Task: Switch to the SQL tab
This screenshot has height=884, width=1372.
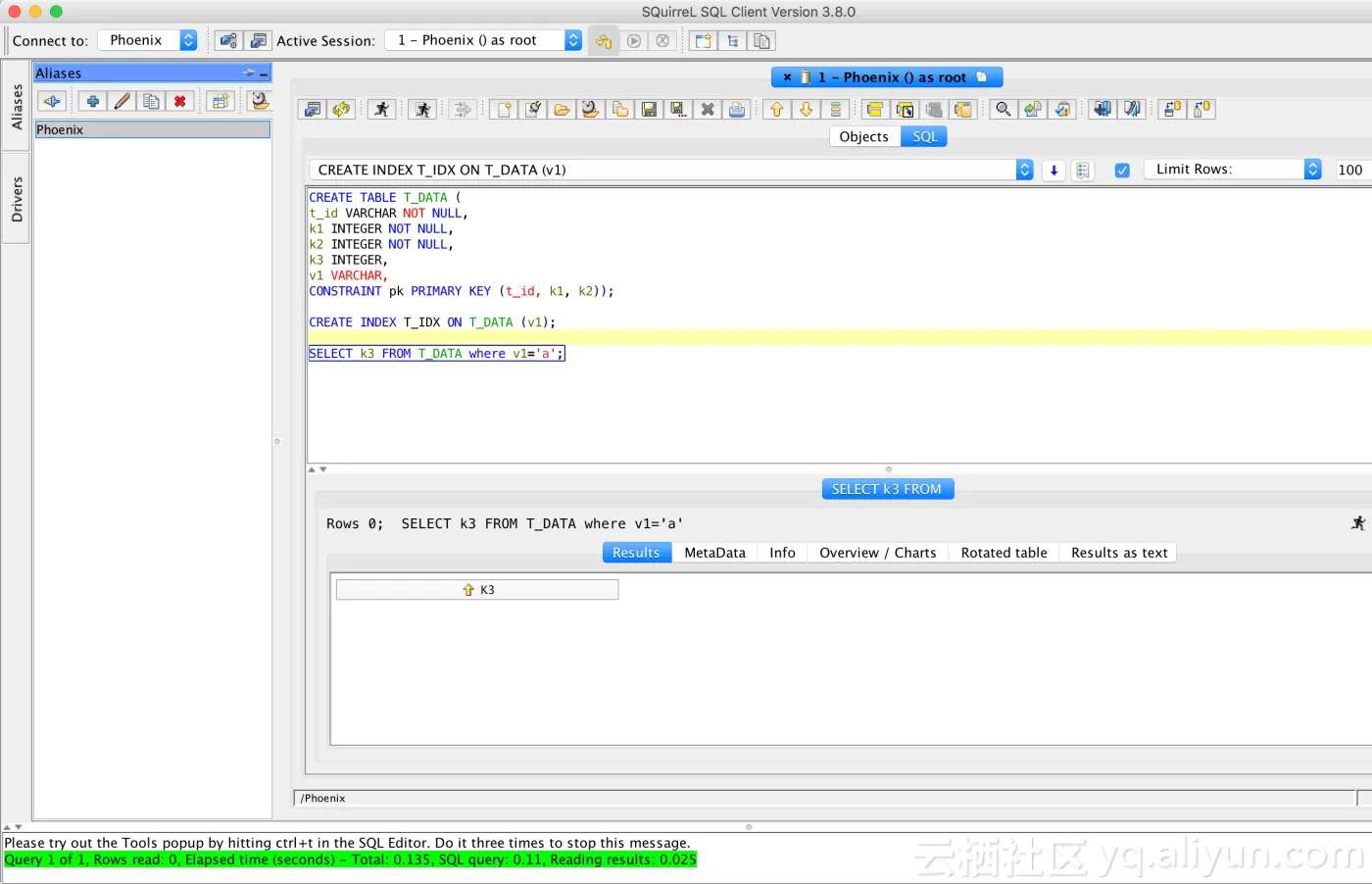Action: coord(924,136)
